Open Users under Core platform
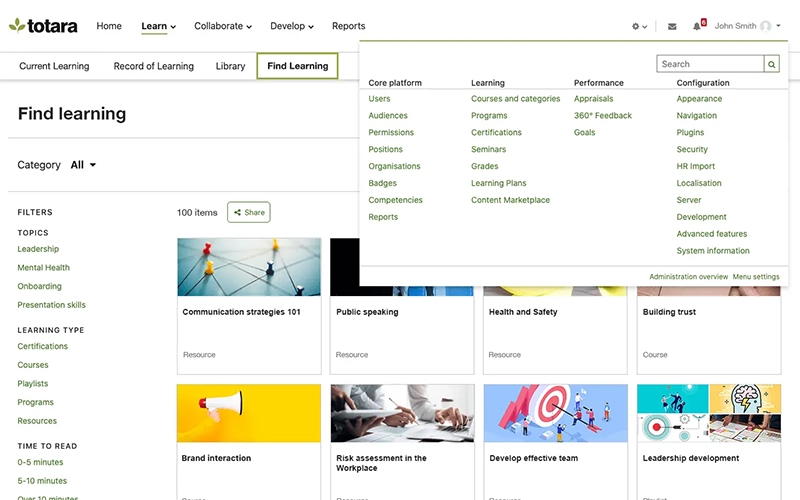Viewport: 800px width, 500px height. (x=379, y=98)
